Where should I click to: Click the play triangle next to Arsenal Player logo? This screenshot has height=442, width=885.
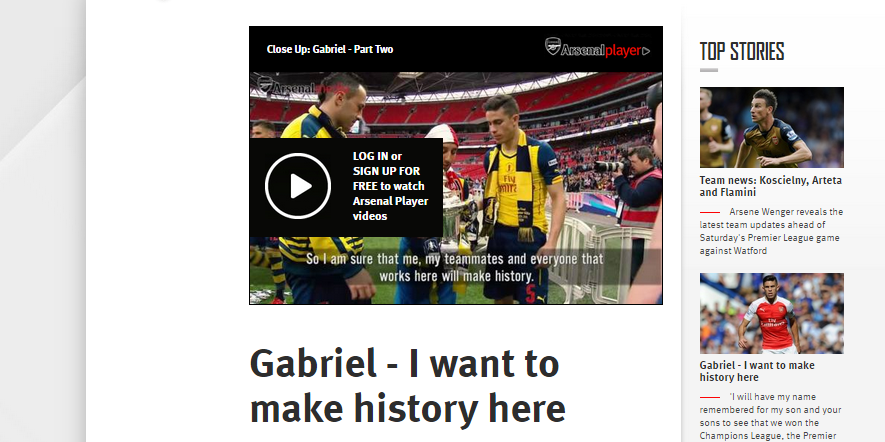coord(646,51)
